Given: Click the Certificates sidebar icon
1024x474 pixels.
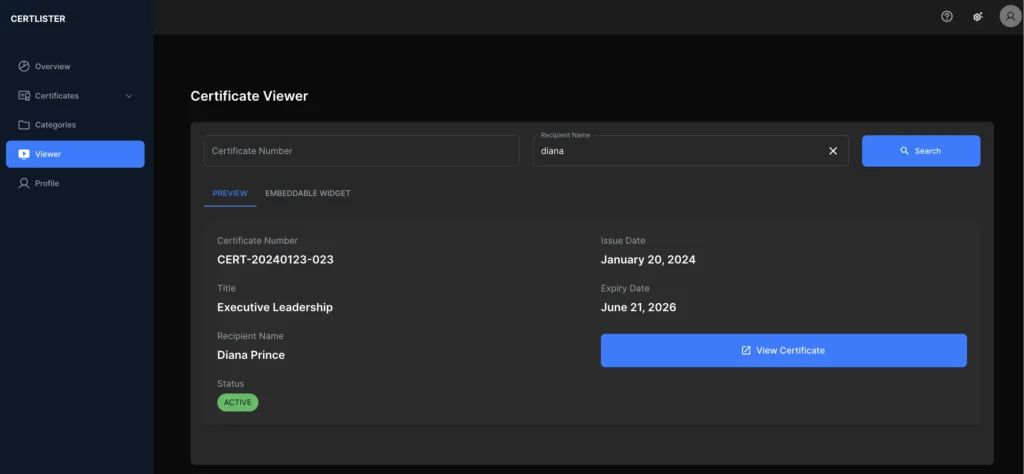Looking at the screenshot, I should (x=24, y=95).
